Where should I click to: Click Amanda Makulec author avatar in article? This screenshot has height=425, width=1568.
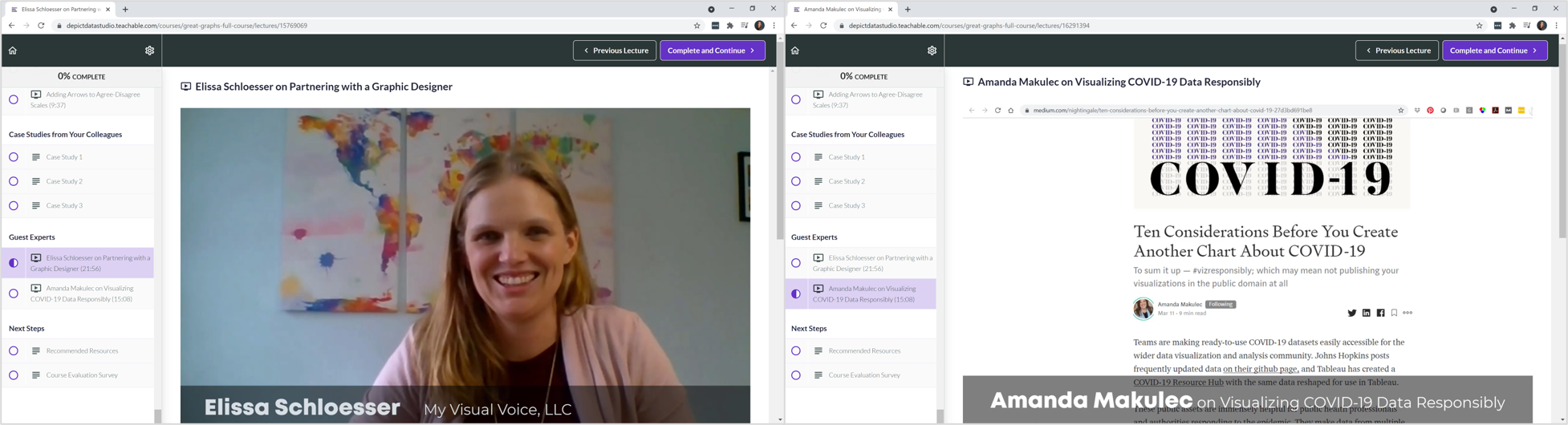coord(1143,308)
